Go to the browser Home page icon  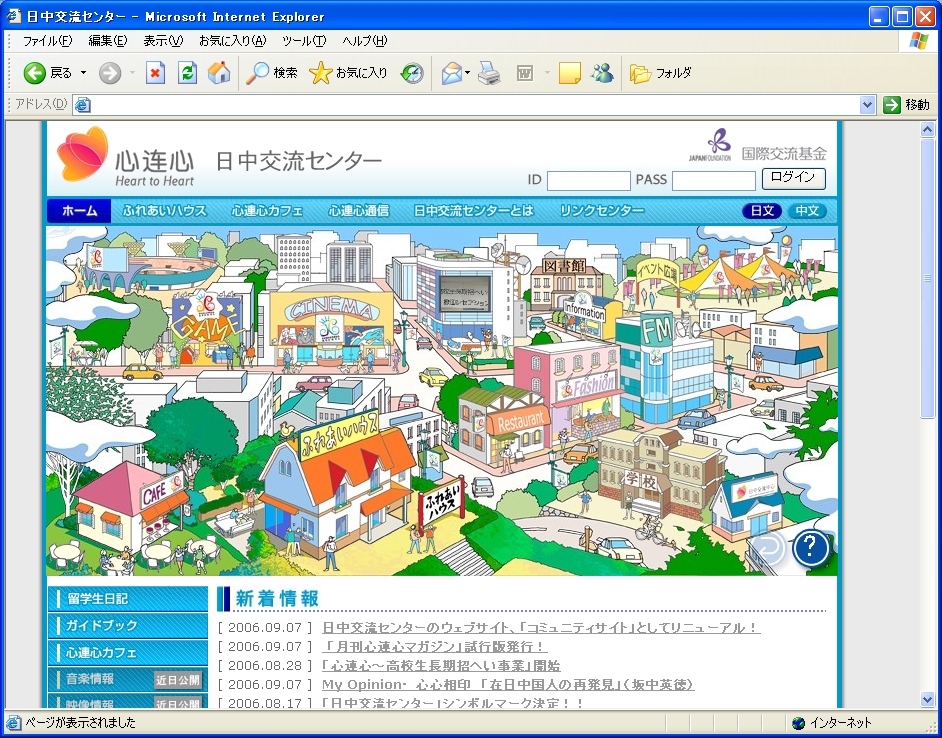[x=218, y=73]
